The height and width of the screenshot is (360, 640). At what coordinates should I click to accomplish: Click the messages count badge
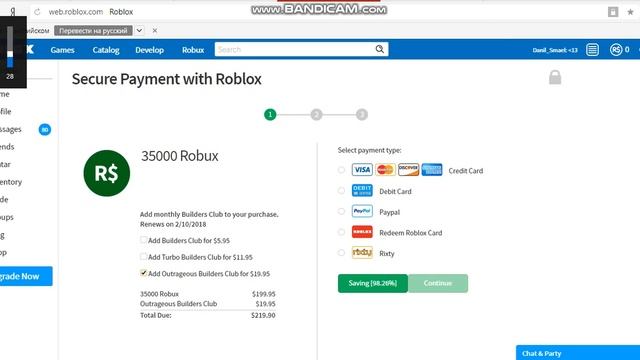(45, 129)
